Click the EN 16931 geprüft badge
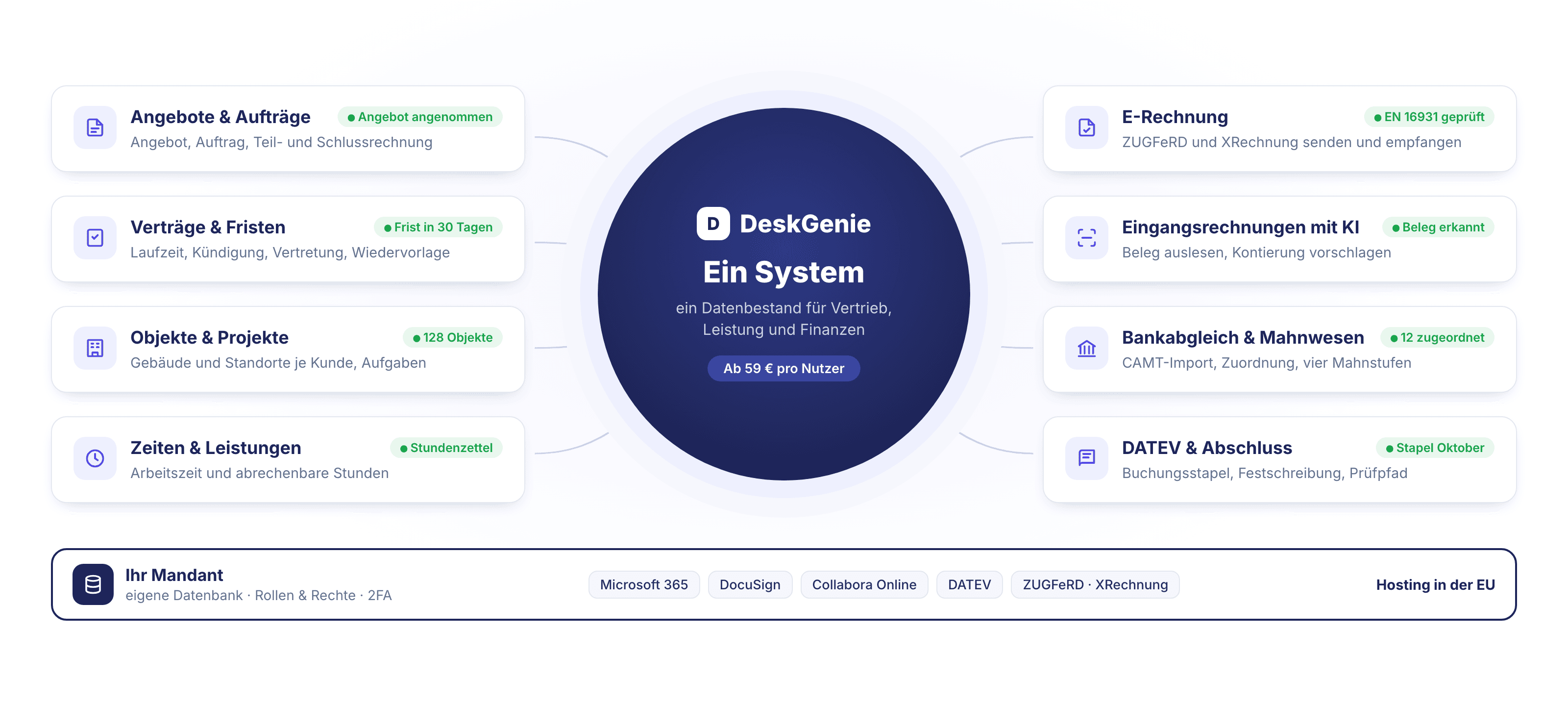The height and width of the screenshot is (706, 1568). pyautogui.click(x=1429, y=117)
